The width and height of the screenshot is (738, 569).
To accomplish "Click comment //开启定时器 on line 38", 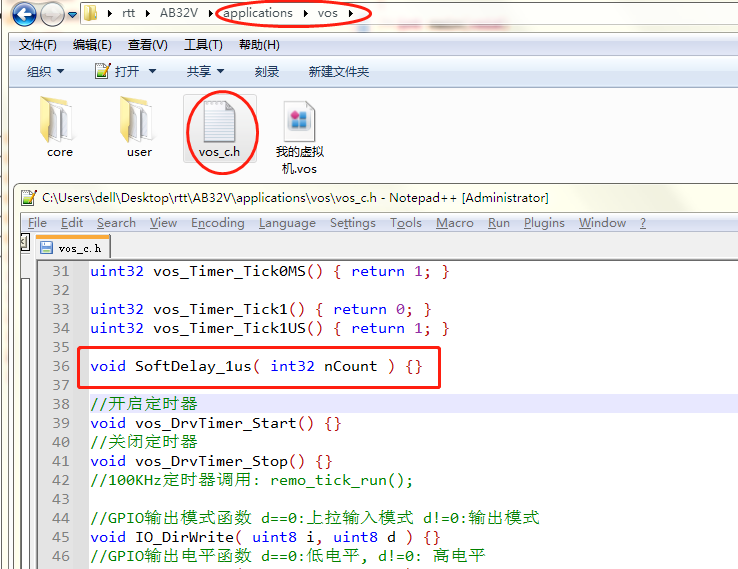I will (x=144, y=404).
